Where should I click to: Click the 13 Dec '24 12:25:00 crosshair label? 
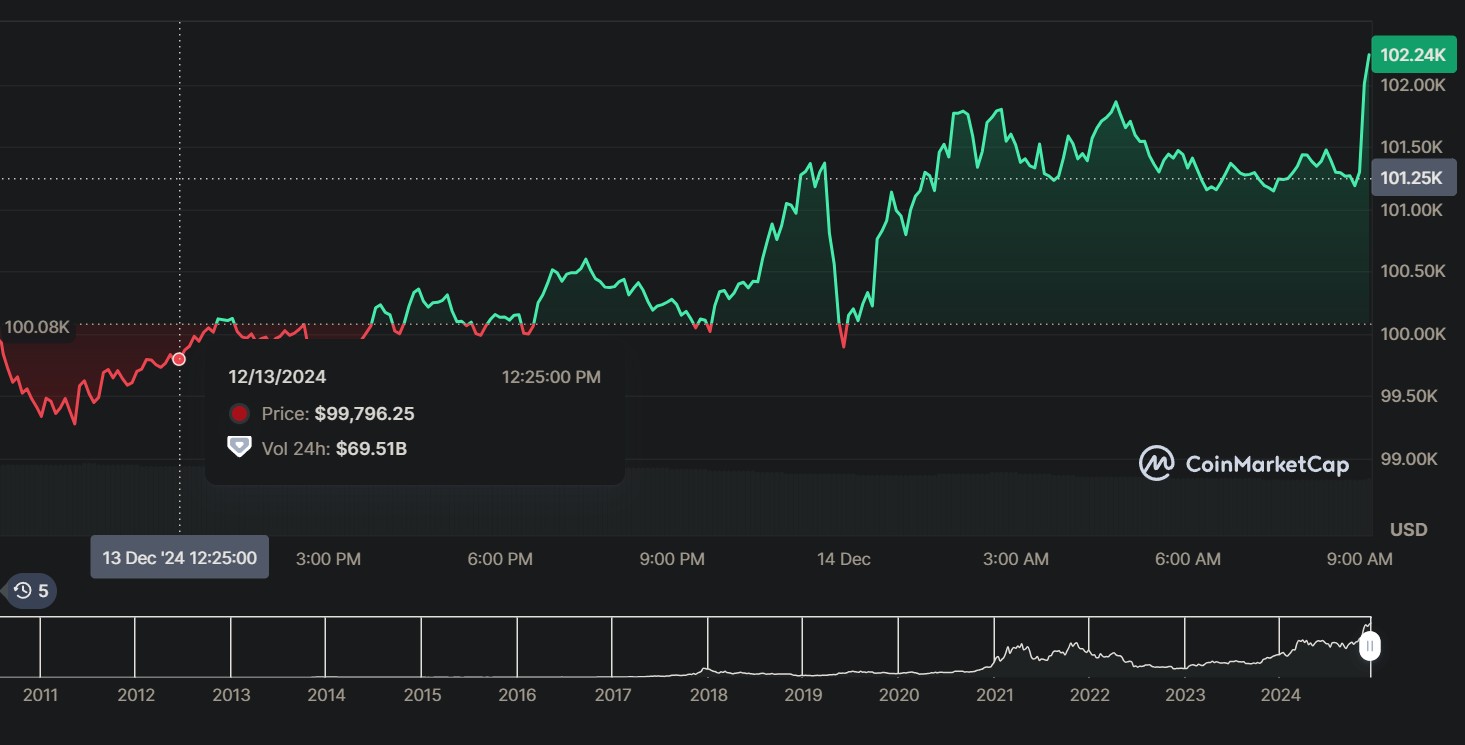180,558
